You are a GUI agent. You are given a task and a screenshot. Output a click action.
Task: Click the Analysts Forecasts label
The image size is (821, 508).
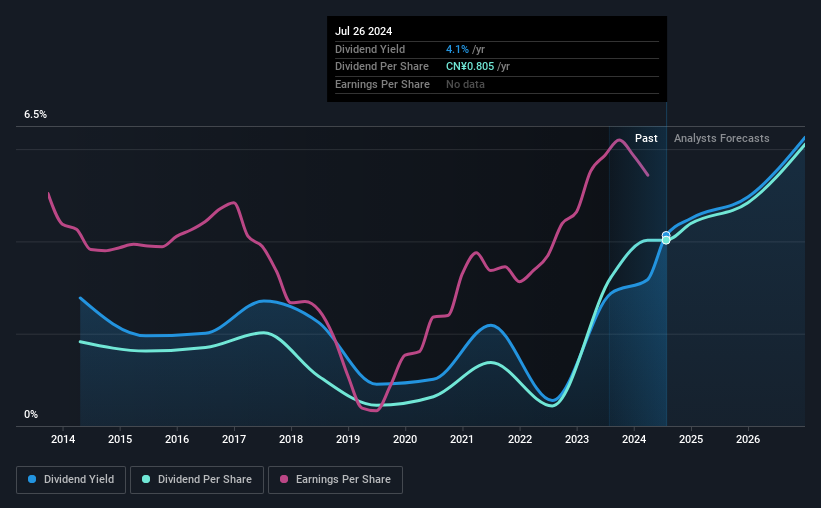pyautogui.click(x=722, y=138)
